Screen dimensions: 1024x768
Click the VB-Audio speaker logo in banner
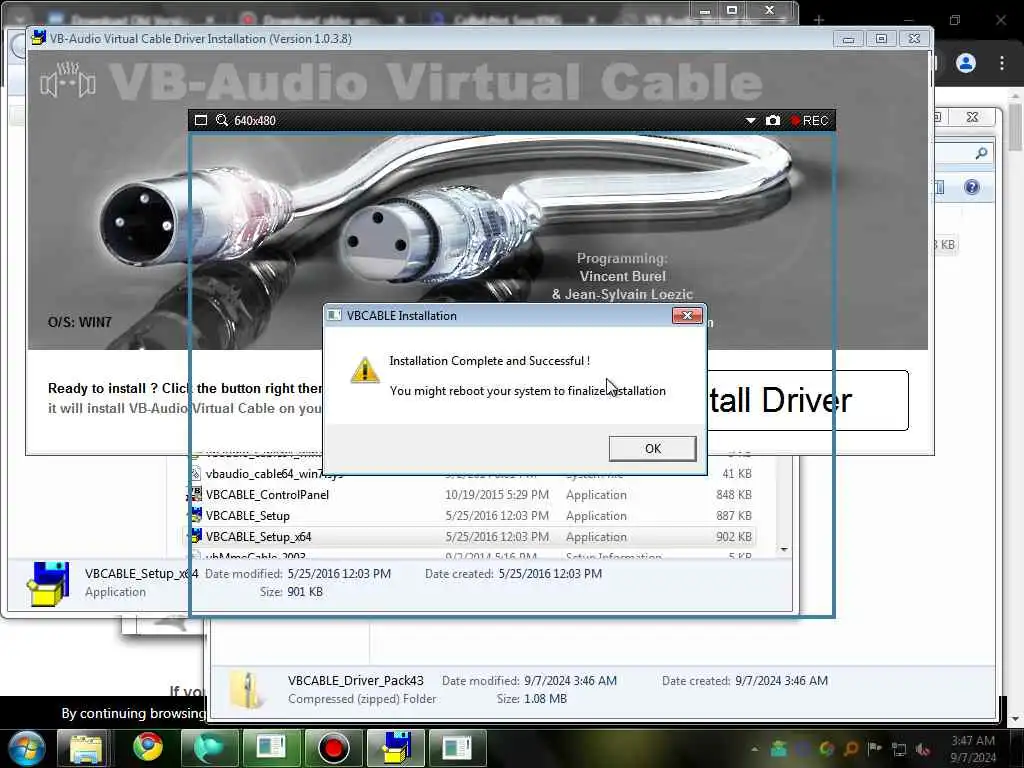click(68, 81)
